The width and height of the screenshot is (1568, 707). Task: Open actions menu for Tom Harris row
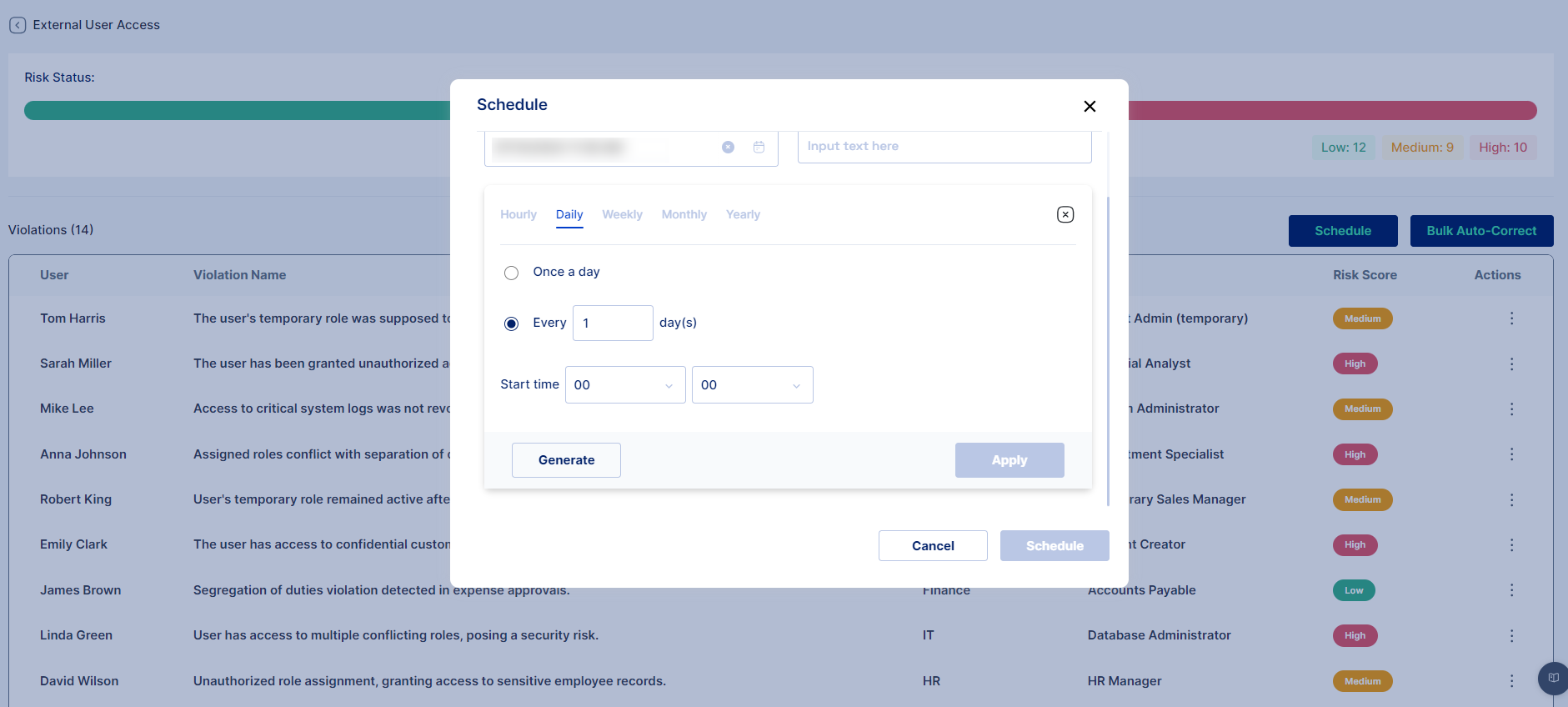point(1510,318)
